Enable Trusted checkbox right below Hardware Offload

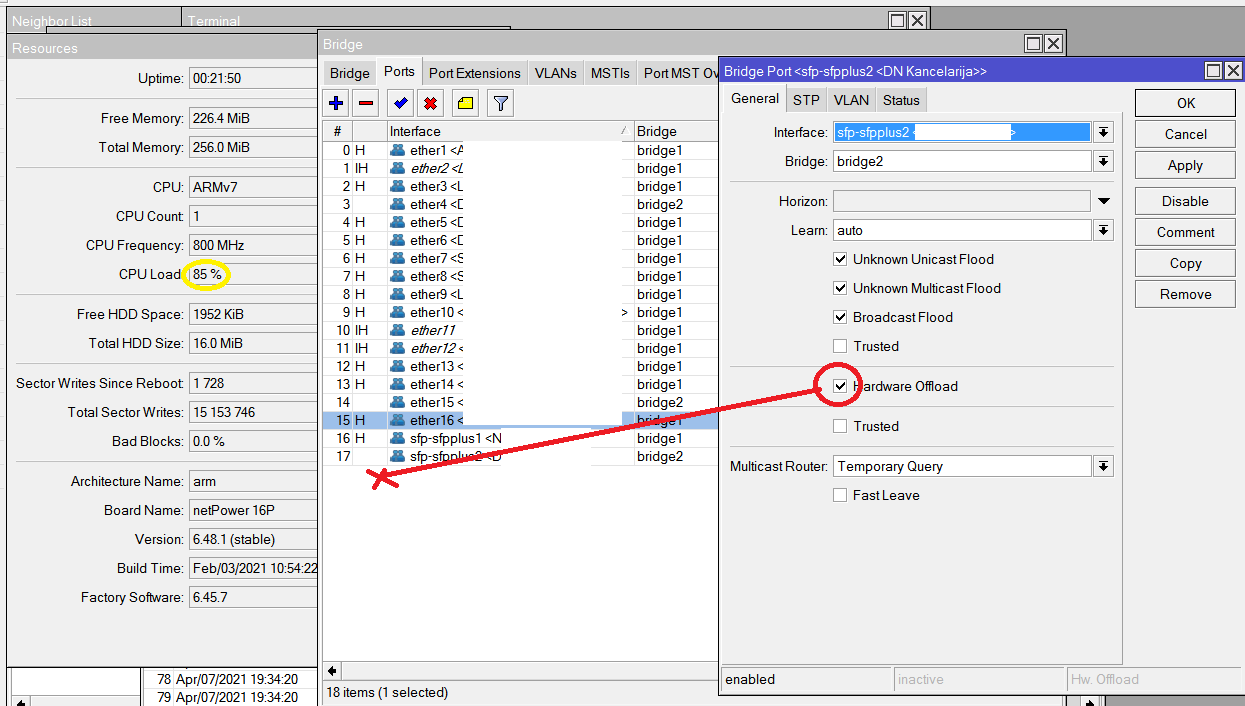click(840, 426)
